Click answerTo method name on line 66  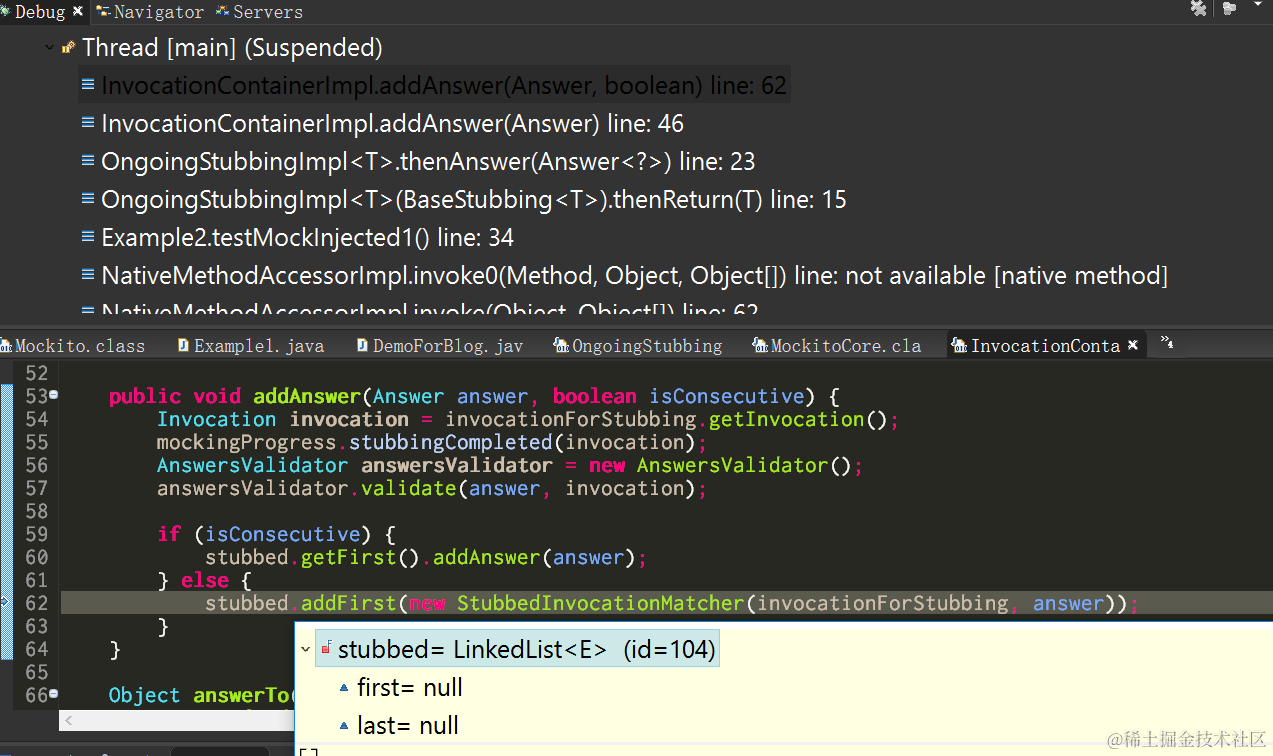pyautogui.click(x=240, y=695)
